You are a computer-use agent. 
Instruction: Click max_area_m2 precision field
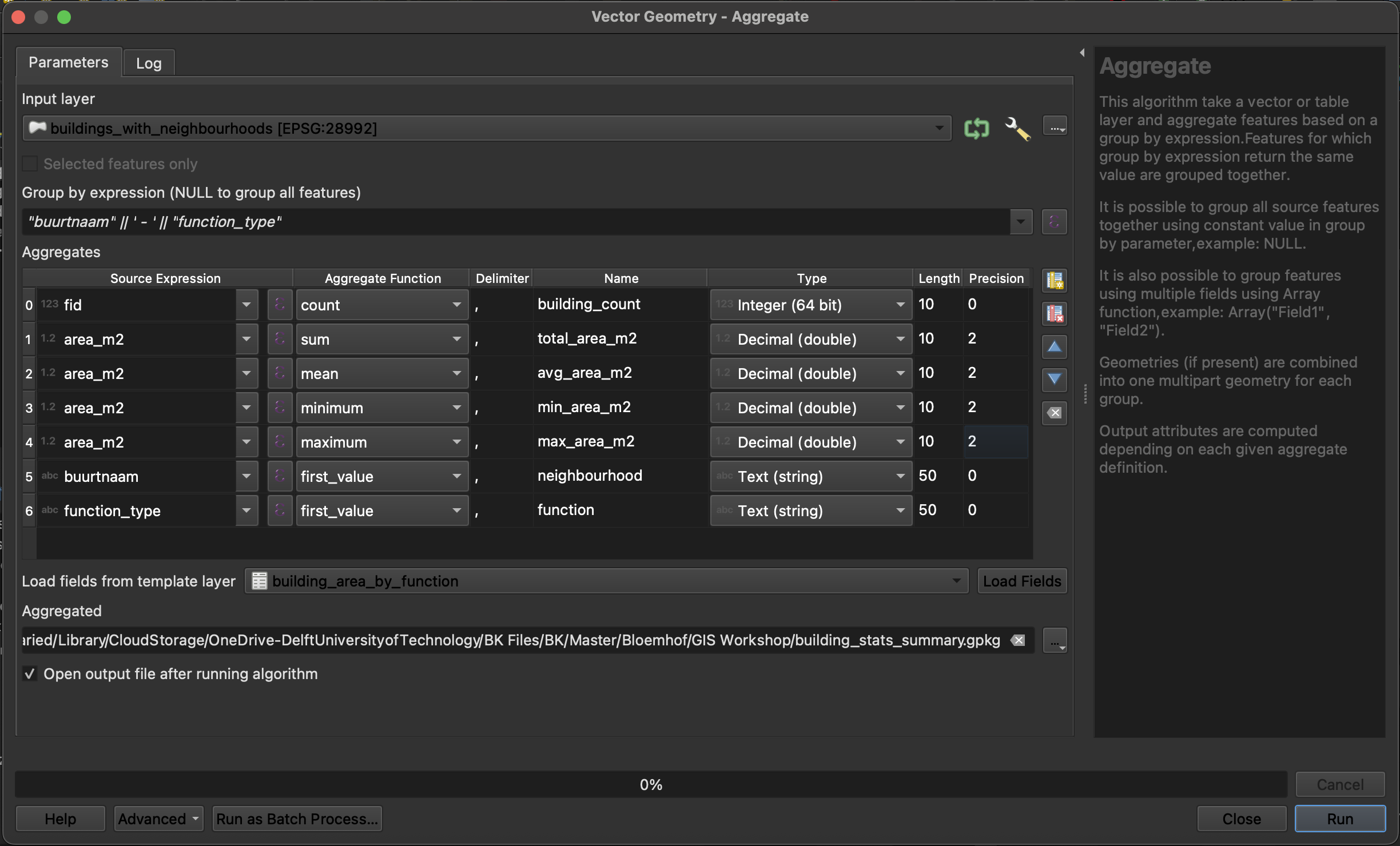pyautogui.click(x=995, y=441)
